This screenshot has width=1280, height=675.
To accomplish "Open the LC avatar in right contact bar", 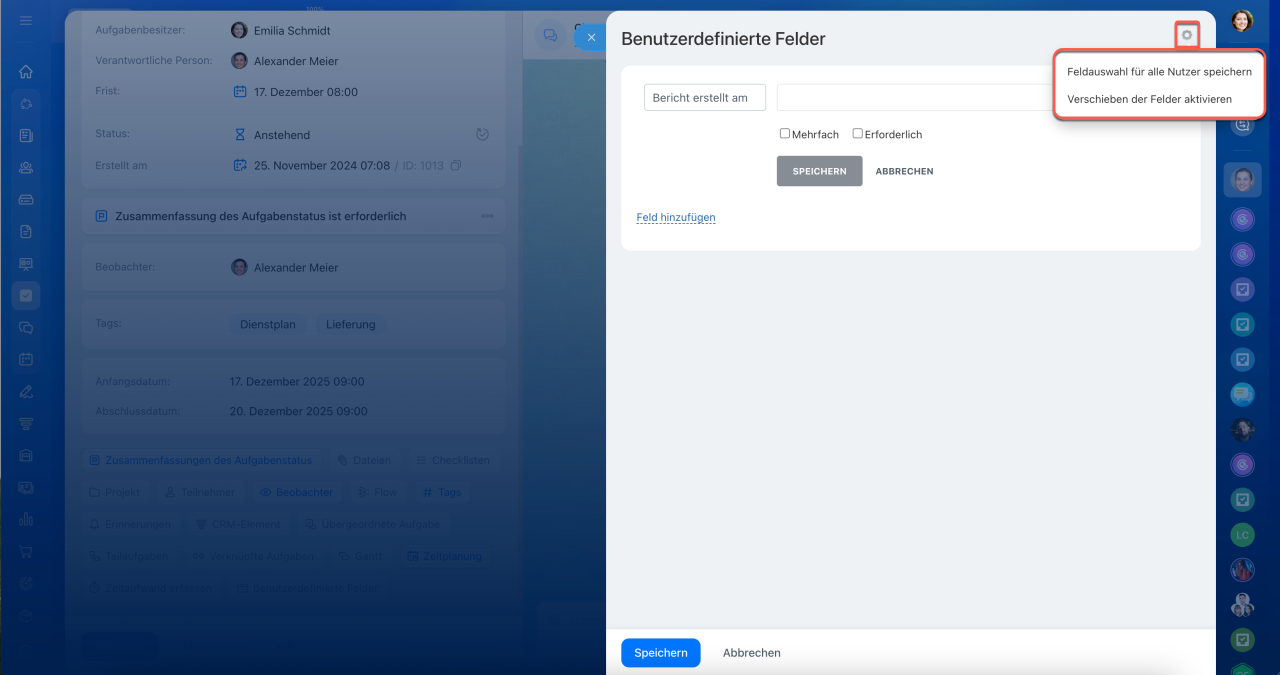I will (x=1242, y=534).
